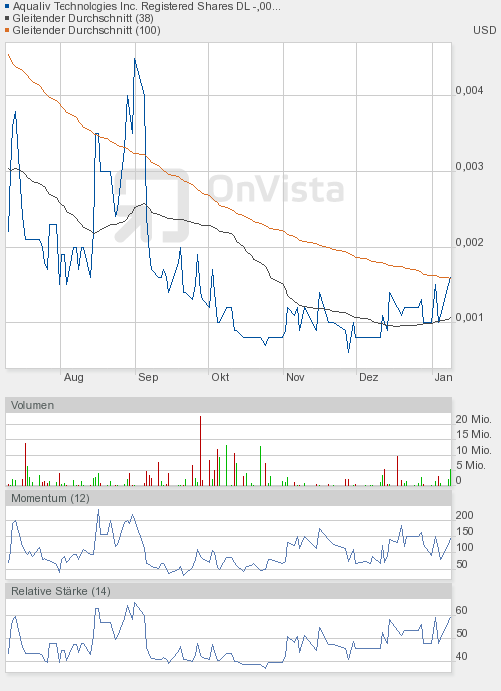This screenshot has width=501, height=691.
Task: Click the 20 Mio. volume axis label
Action: [x=473, y=419]
